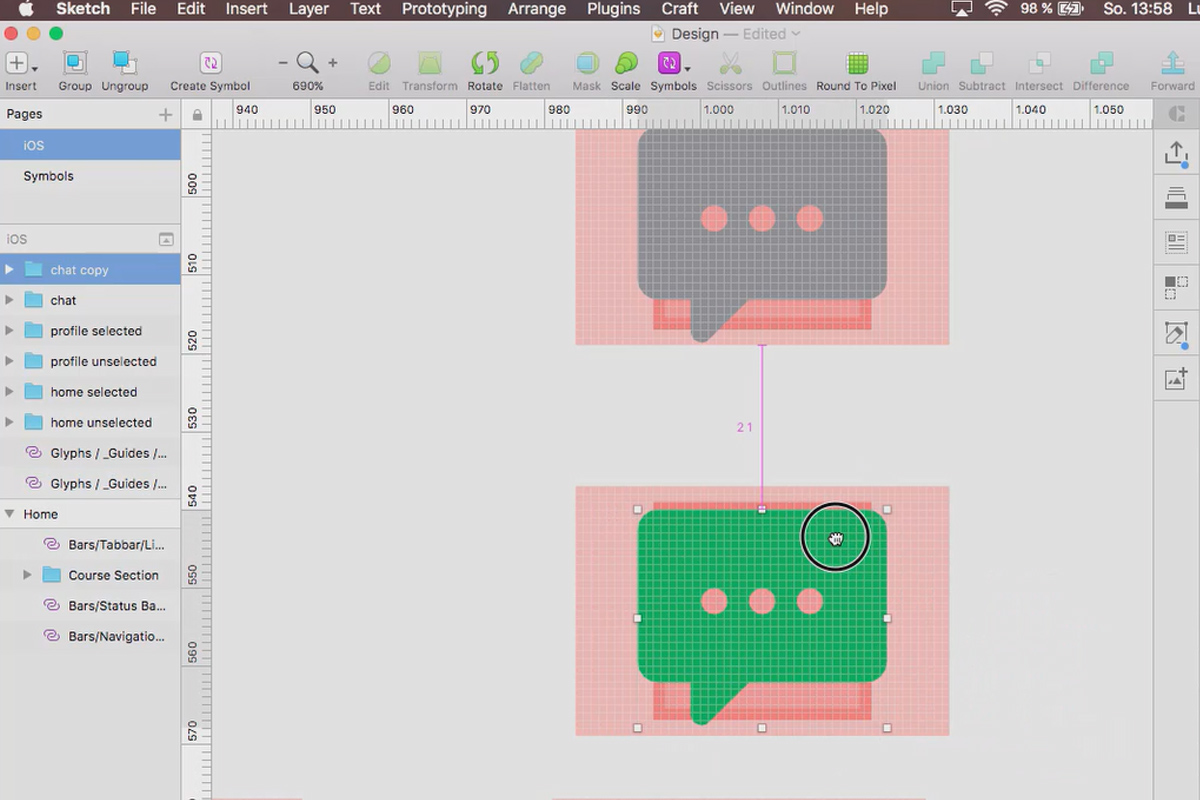
Task: Click the Craft upload sync icon
Action: click(x=1176, y=154)
